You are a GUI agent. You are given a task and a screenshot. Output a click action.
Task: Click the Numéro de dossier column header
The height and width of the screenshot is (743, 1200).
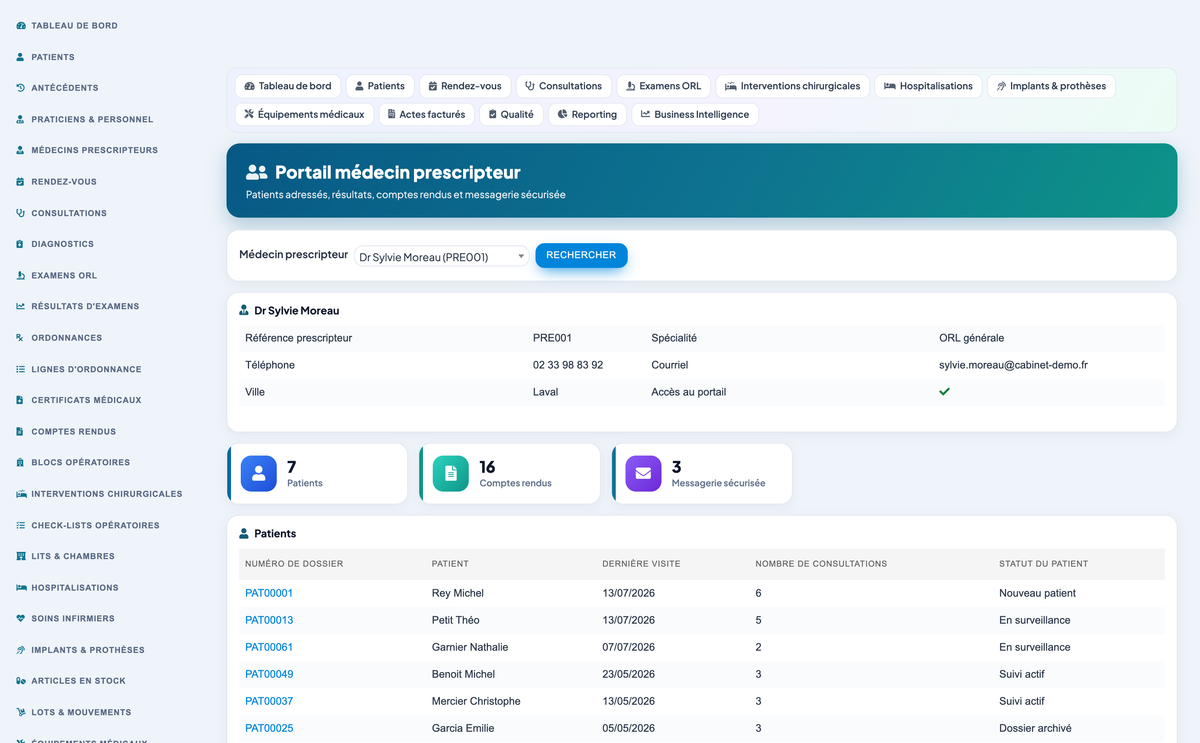click(x=294, y=564)
